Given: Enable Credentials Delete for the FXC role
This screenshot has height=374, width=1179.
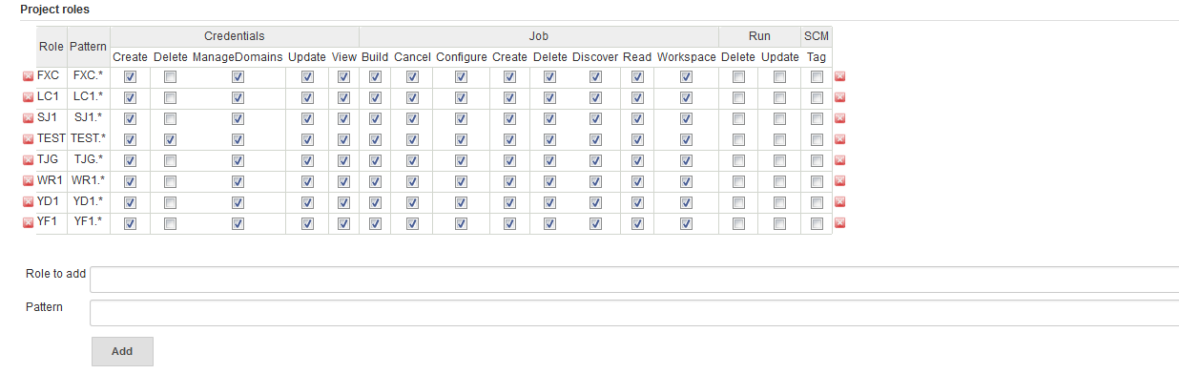Looking at the screenshot, I should point(171,77).
